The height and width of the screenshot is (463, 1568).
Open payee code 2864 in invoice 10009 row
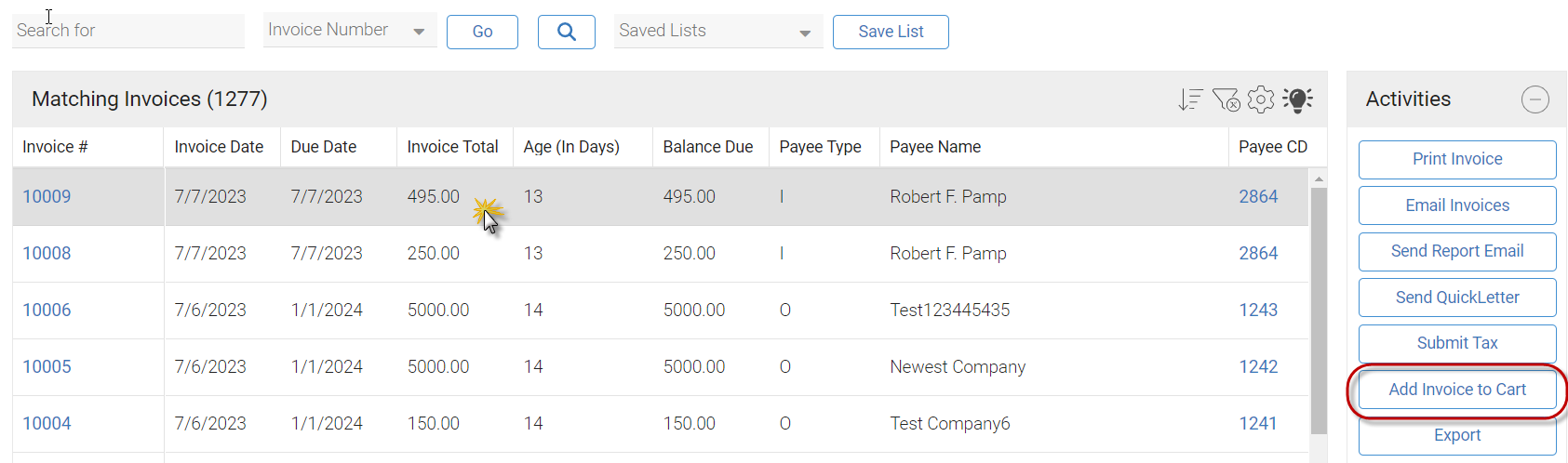pyautogui.click(x=1258, y=196)
